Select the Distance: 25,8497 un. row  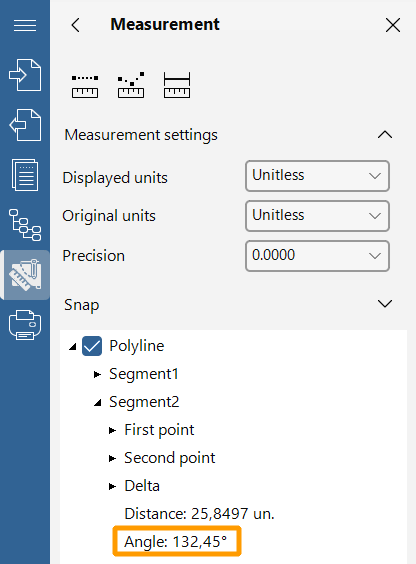(x=199, y=514)
